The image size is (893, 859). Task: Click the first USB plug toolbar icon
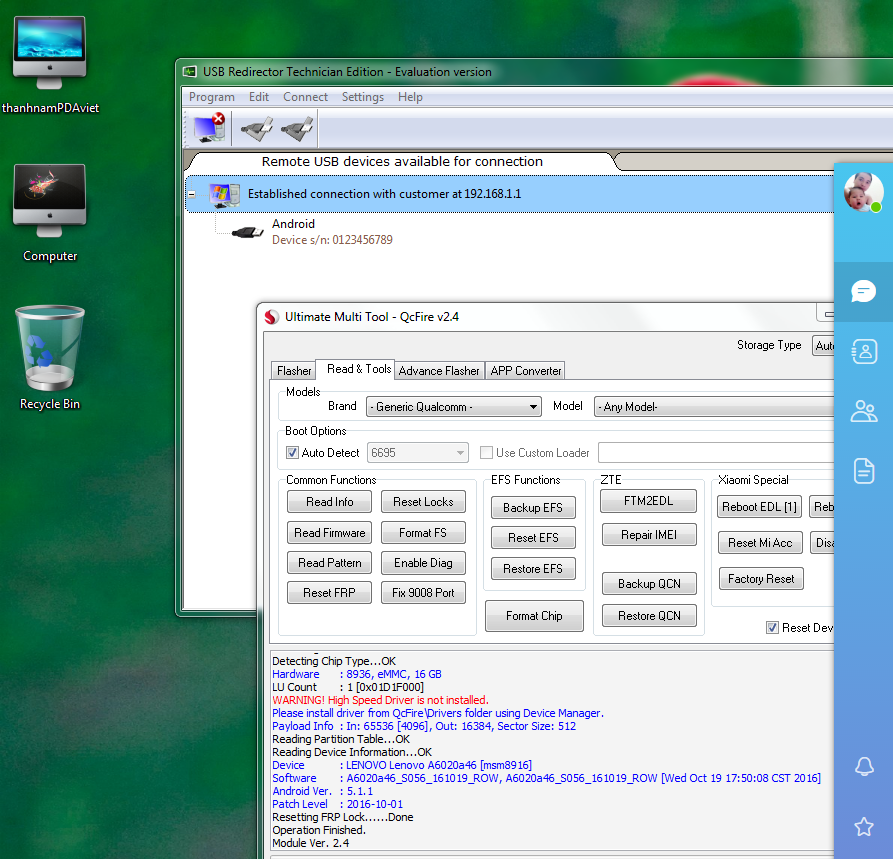pos(256,129)
